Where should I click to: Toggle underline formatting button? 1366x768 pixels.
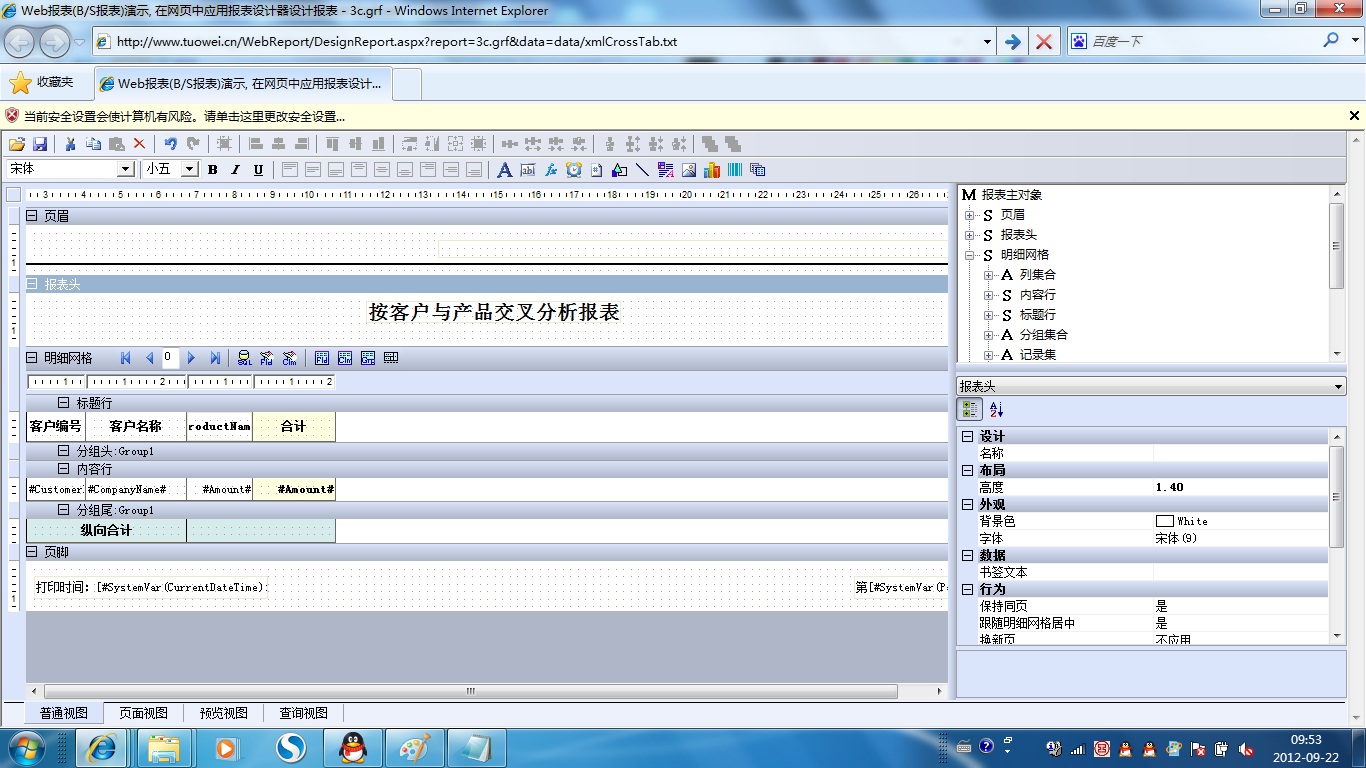258,170
